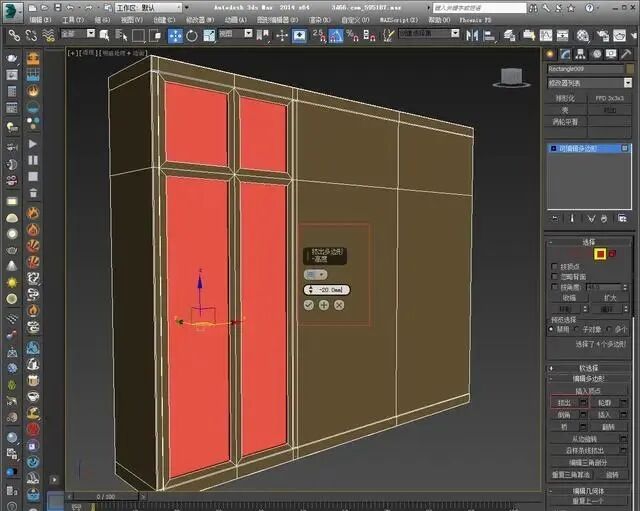The height and width of the screenshot is (511, 640).
Task: Collapse the 编辑多边形 rollout
Action: point(589,379)
